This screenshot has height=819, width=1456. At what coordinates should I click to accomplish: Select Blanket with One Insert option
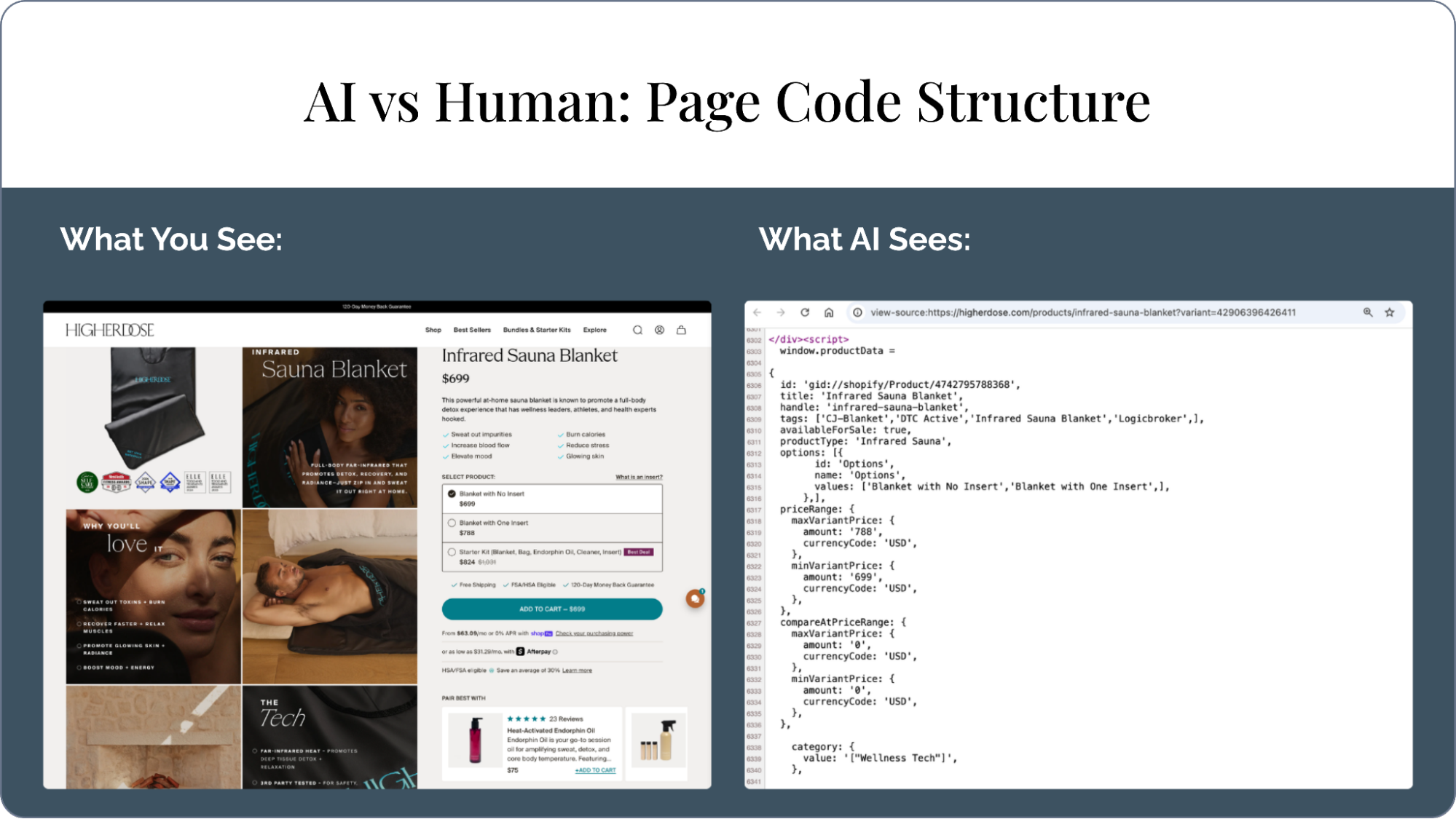pyautogui.click(x=552, y=528)
